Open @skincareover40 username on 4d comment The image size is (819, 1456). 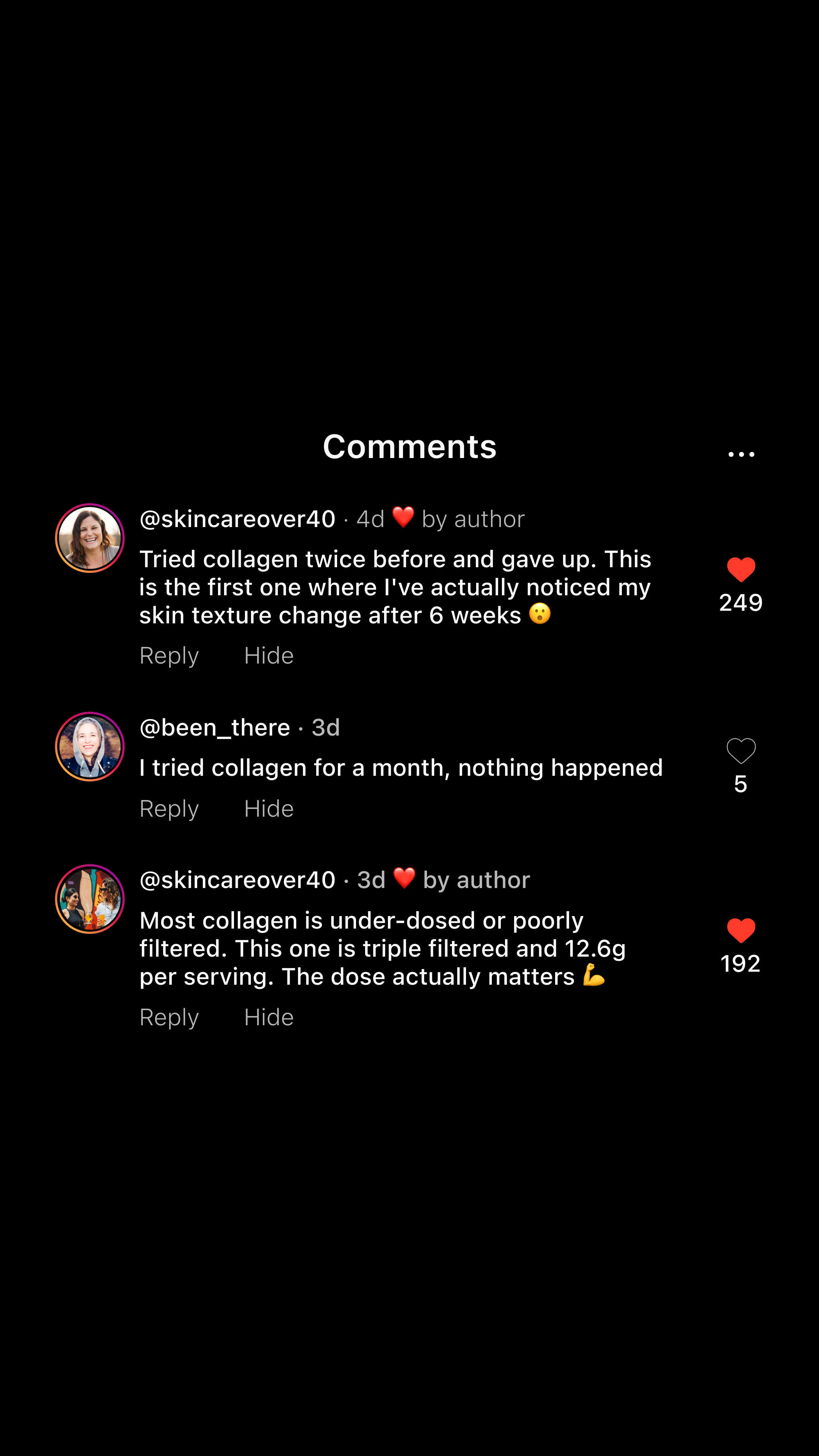click(x=237, y=519)
